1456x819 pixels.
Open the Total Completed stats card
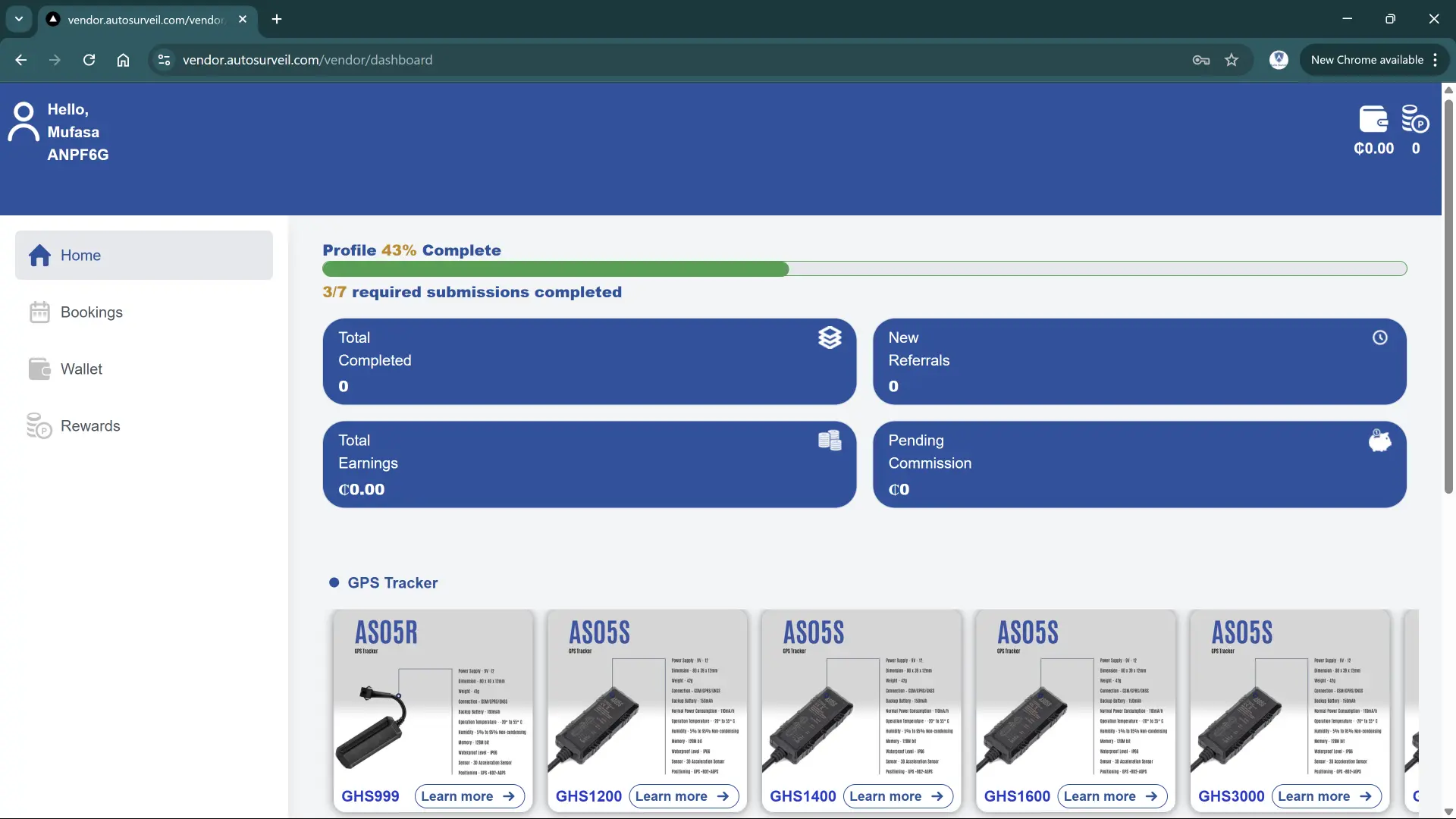tap(589, 361)
